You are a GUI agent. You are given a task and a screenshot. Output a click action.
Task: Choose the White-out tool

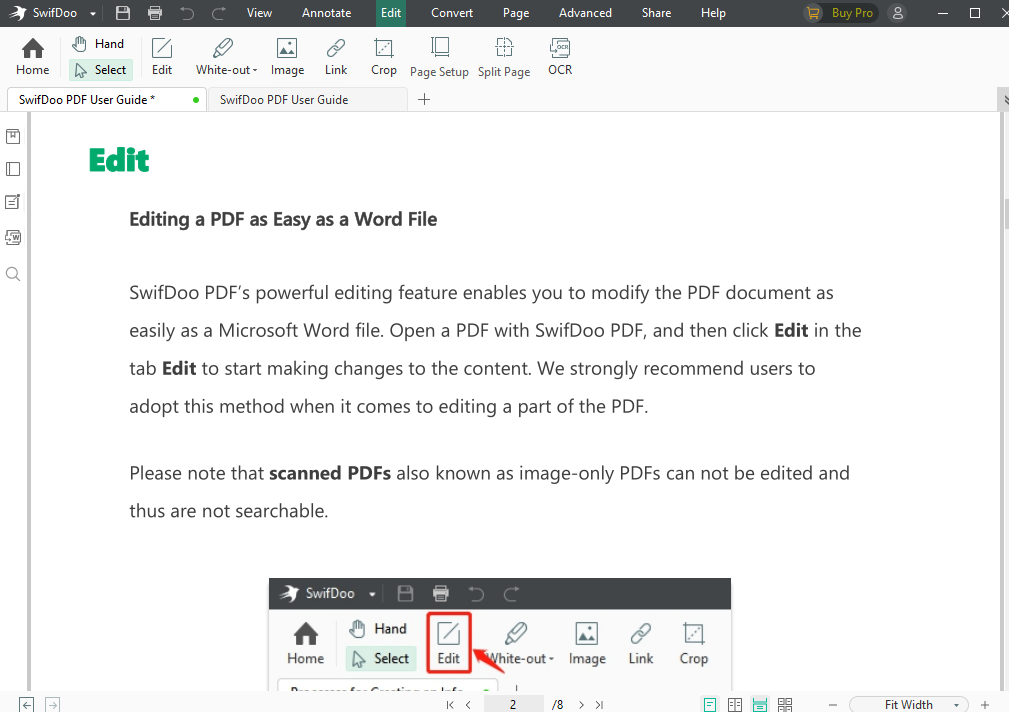[x=223, y=57]
